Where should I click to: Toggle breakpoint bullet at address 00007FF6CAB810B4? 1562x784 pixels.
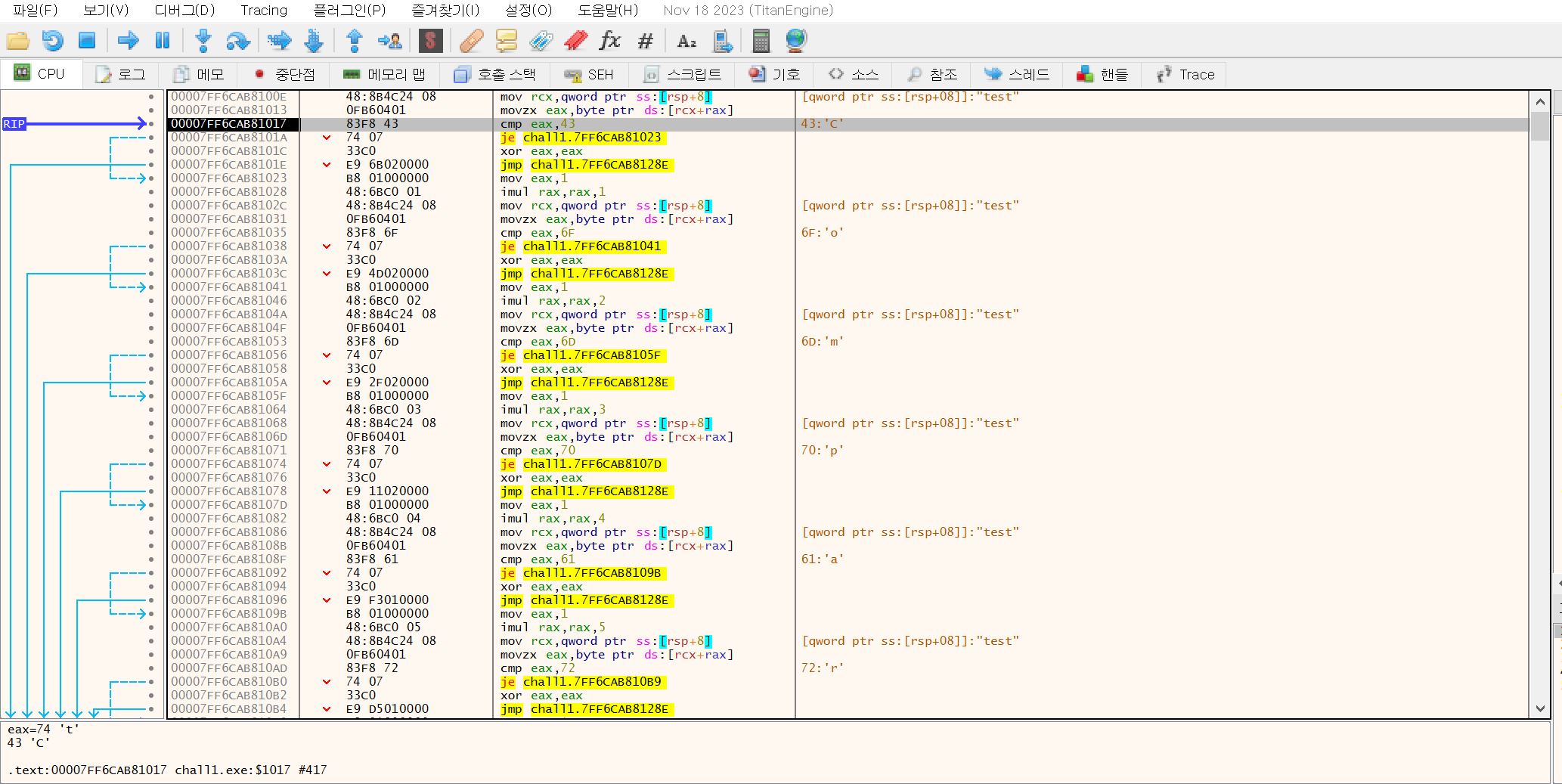(x=151, y=709)
